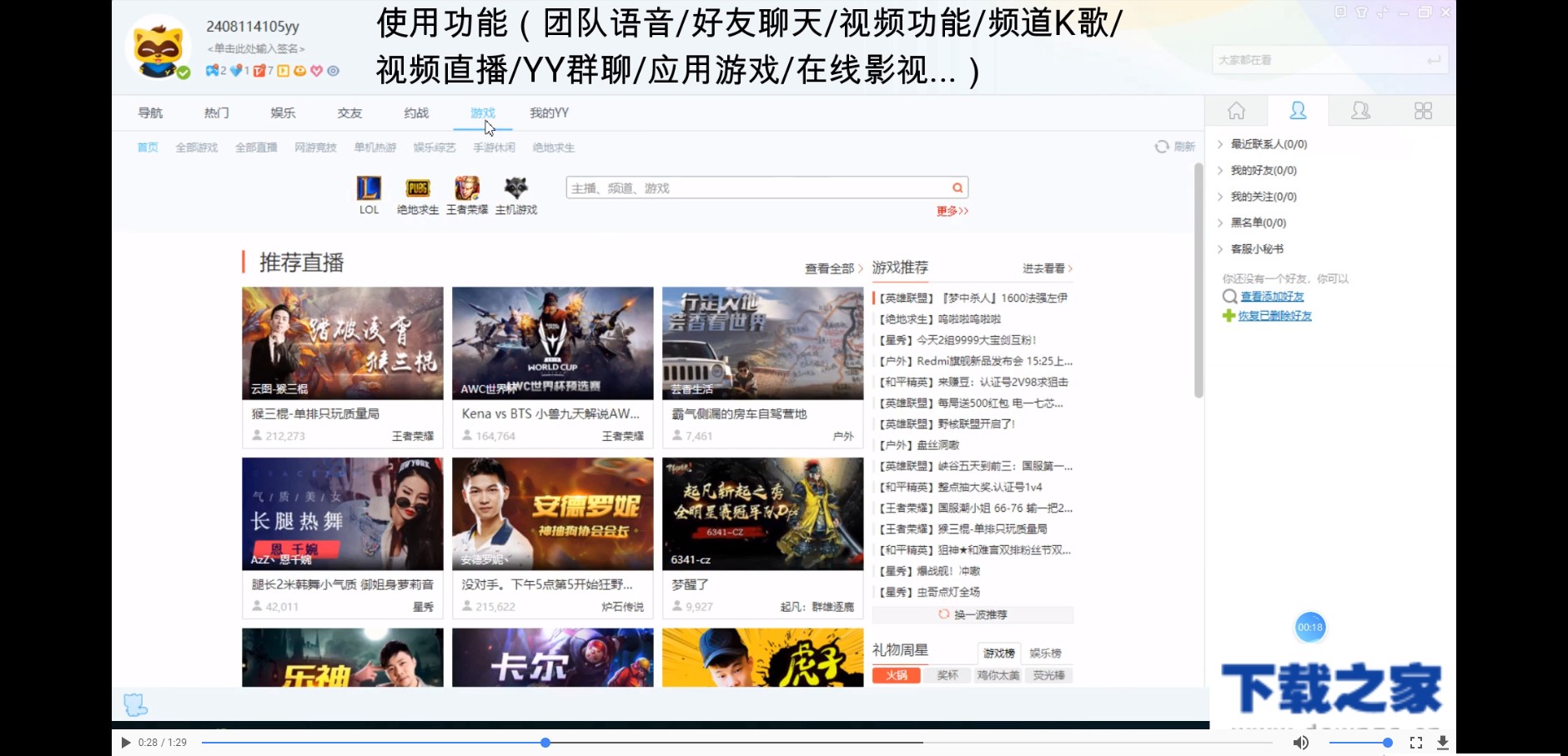Toggle mute on the video player
The height and width of the screenshot is (756, 1568).
click(x=1299, y=742)
